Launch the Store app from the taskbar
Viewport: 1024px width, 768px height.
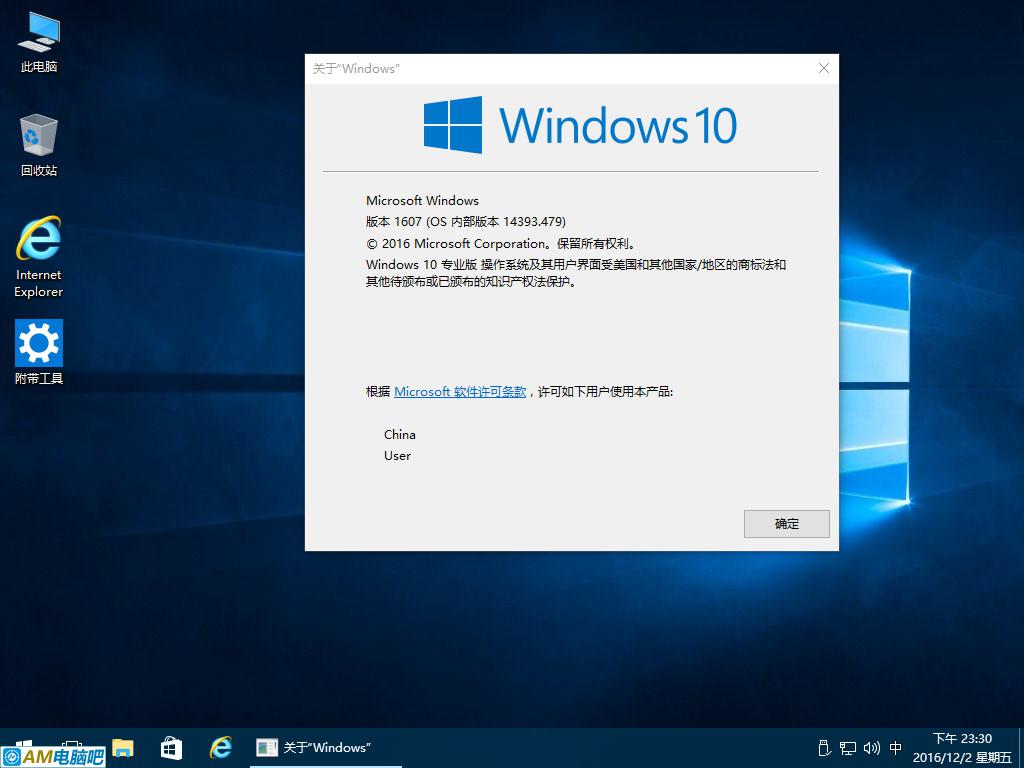[x=171, y=748]
